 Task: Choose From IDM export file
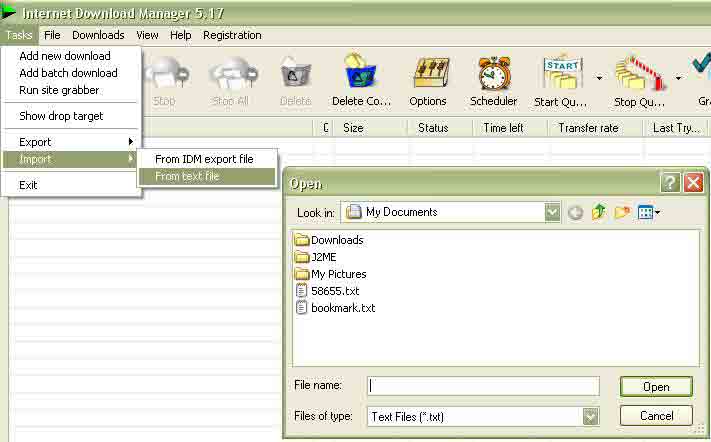204,159
